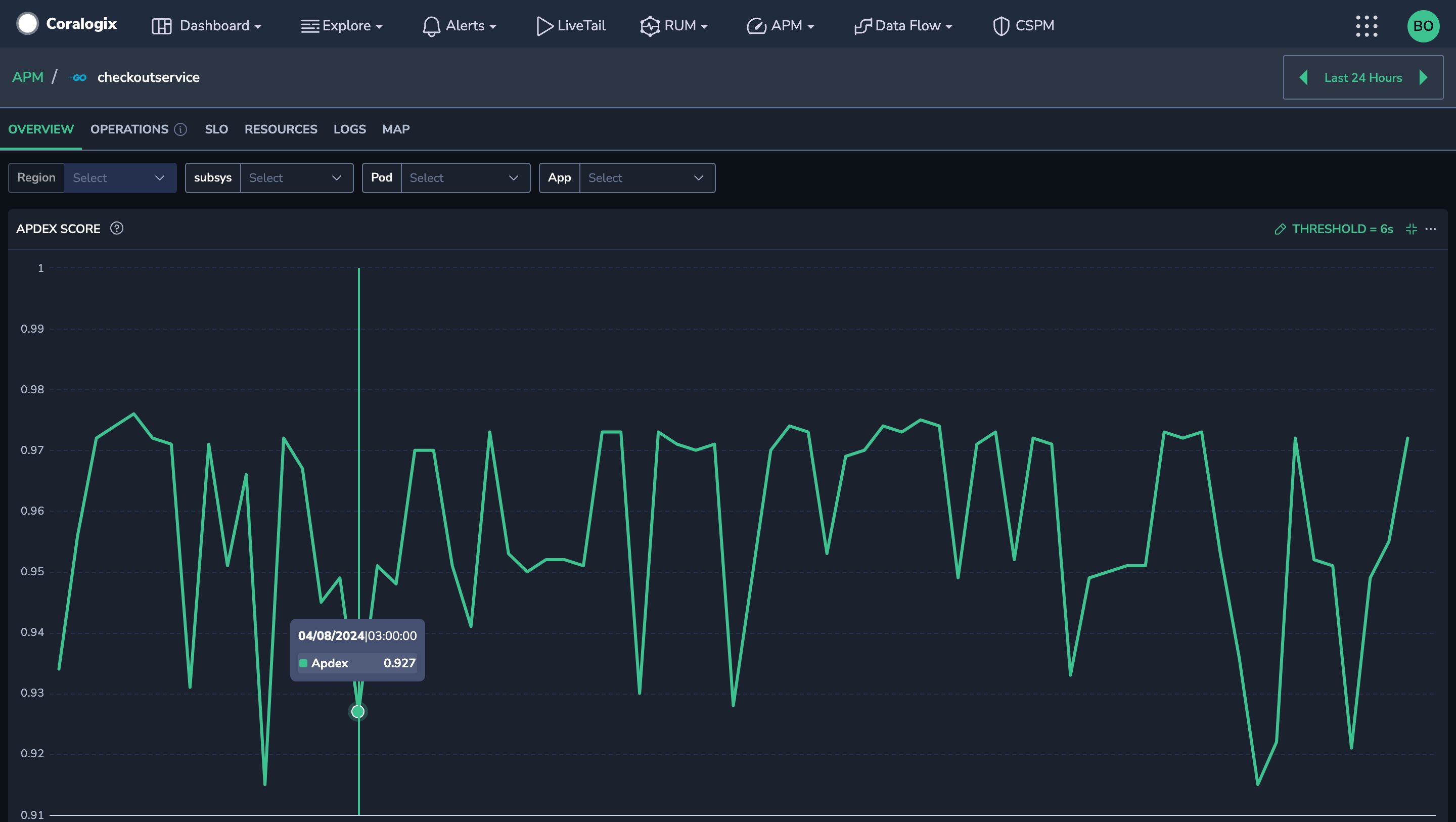1456x822 pixels.
Task: Open the apps grid launcher
Action: tap(1367, 26)
